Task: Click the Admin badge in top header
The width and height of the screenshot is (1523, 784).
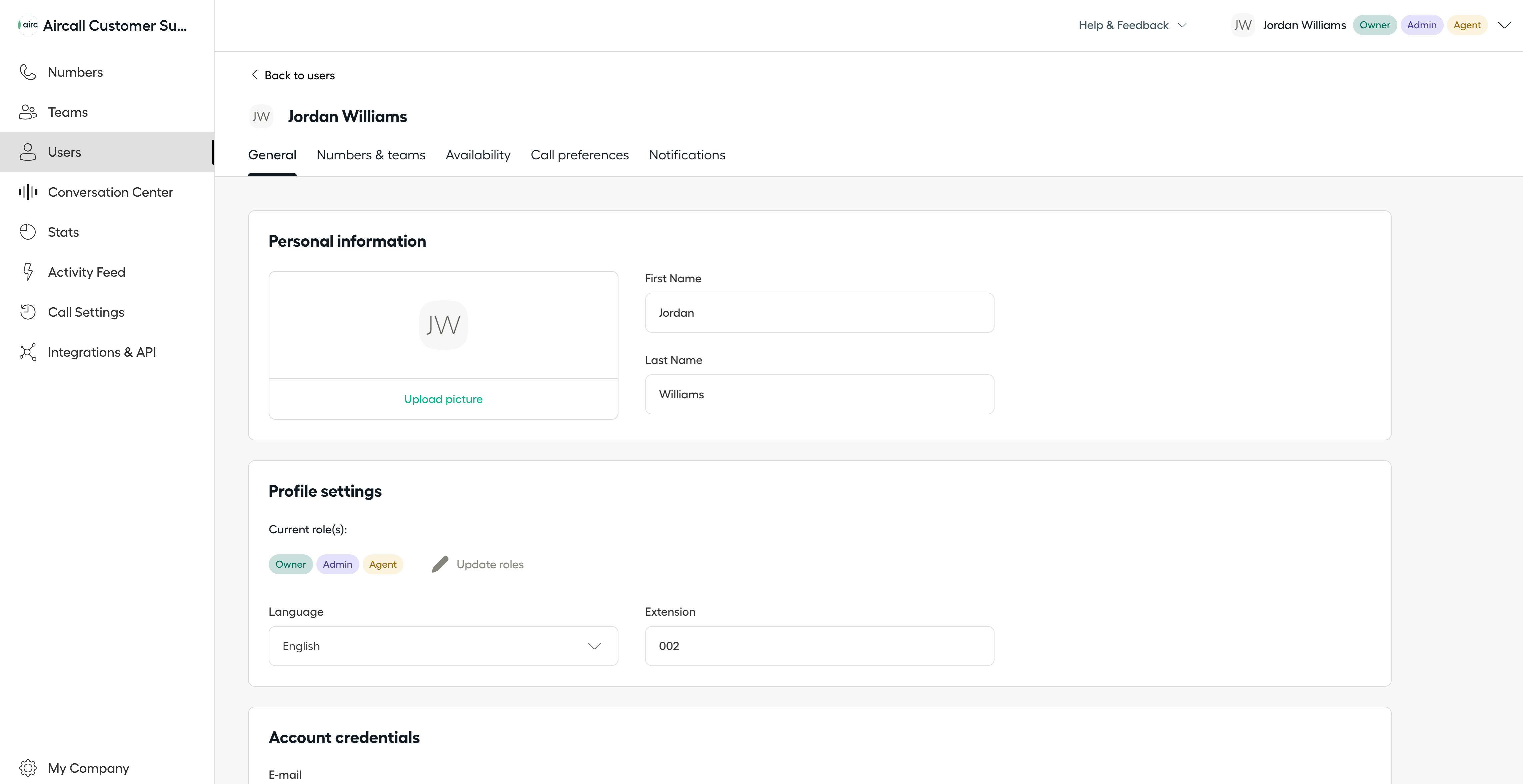Action: tap(1421, 25)
